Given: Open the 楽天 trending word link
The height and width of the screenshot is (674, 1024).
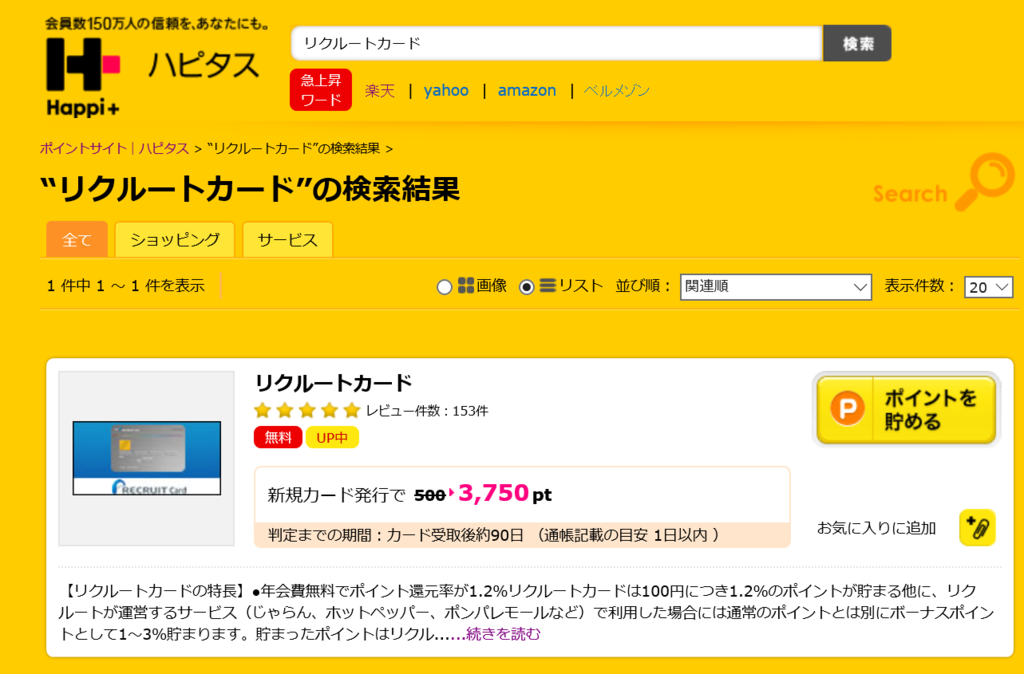Looking at the screenshot, I should click(x=379, y=91).
